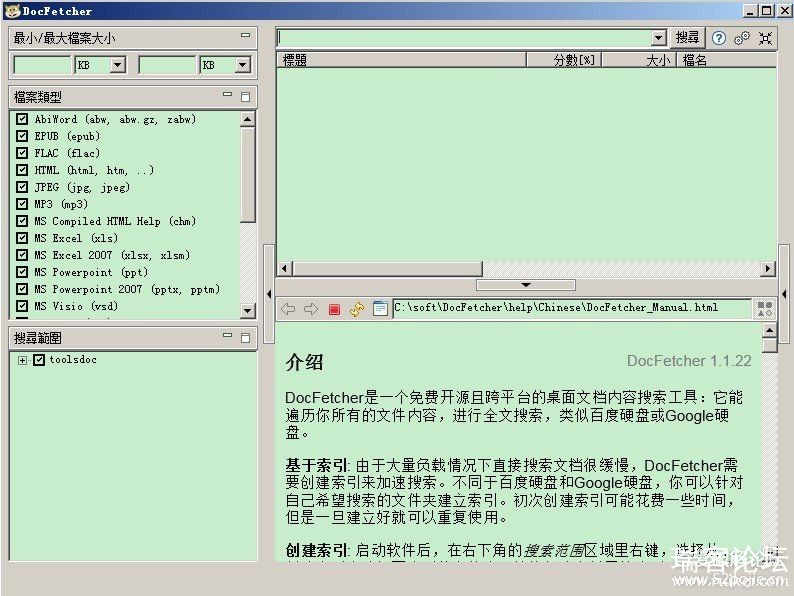Uncheck MS Powerpoint 2007 (pptx, pptm)
The image size is (794, 596).
coord(22,289)
